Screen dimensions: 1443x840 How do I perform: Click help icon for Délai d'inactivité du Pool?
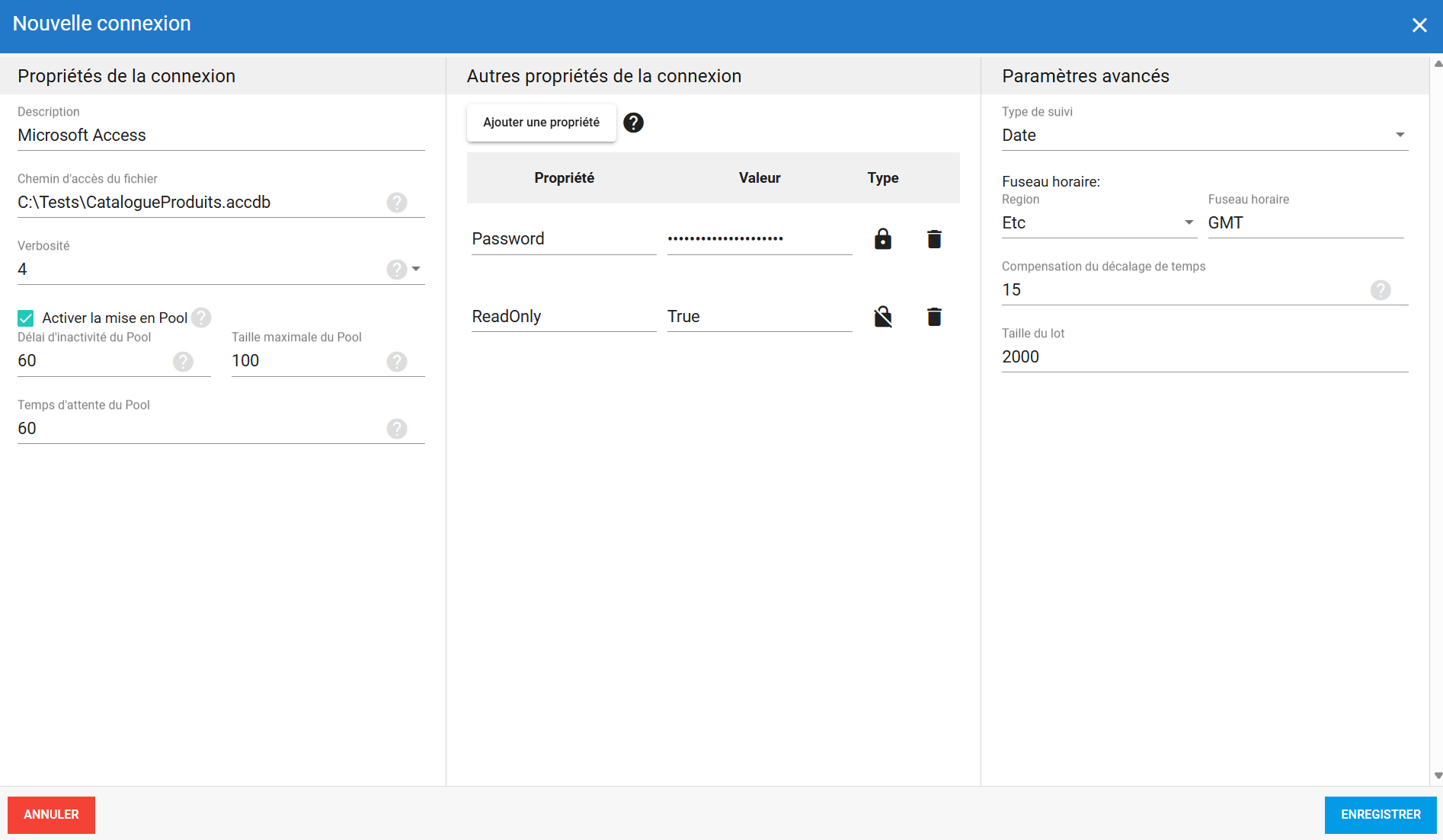[x=183, y=362]
